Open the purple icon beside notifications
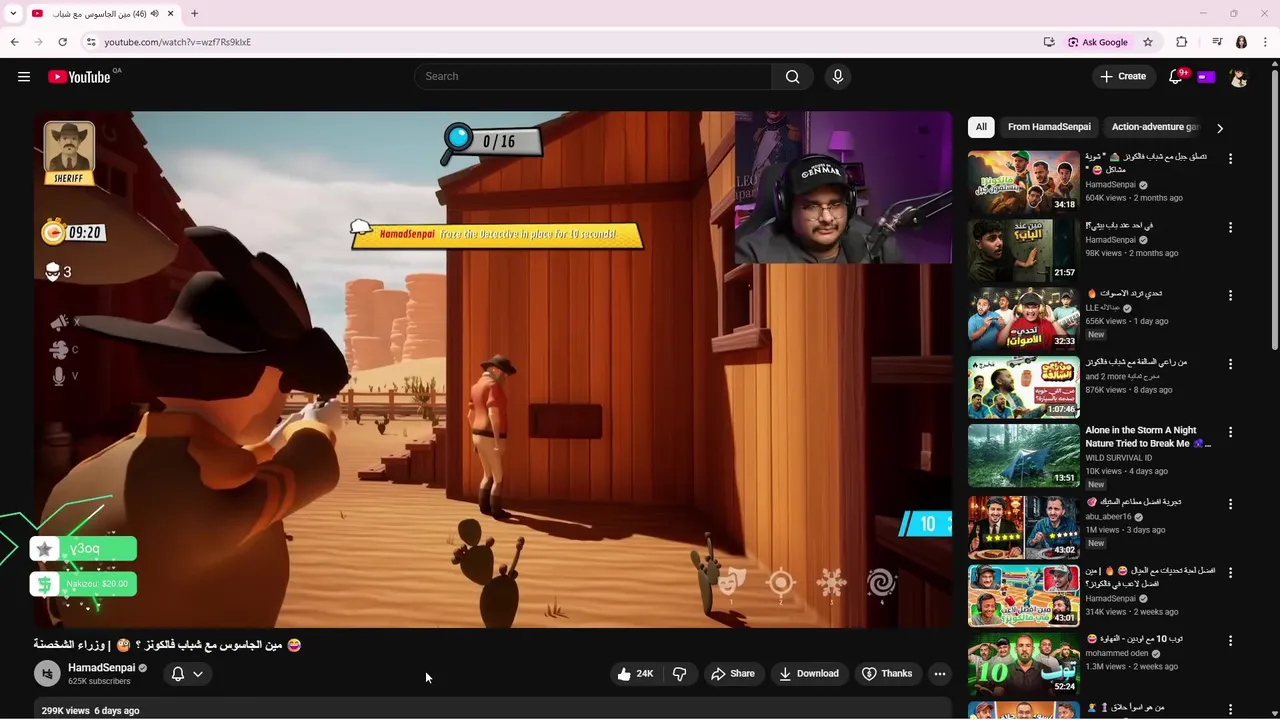 click(1206, 77)
